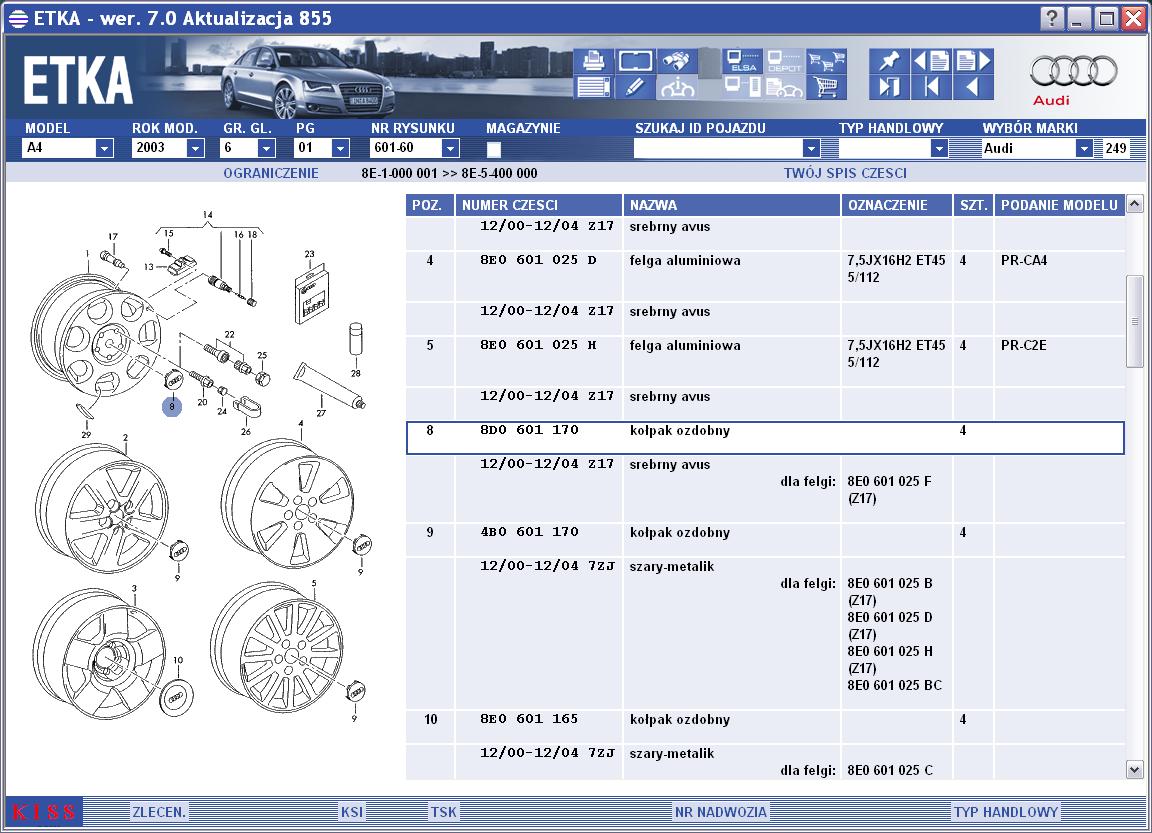Click wheel number 5 in the diagram
Screen dimensions: 1152x833
click(x=276, y=646)
